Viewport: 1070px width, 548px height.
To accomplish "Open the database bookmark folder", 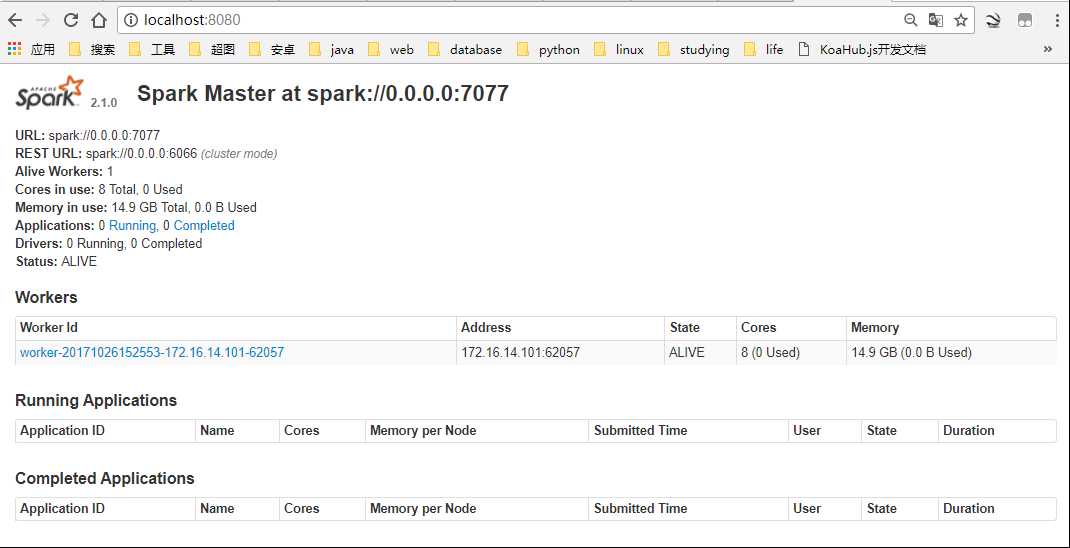I will tap(465, 49).
